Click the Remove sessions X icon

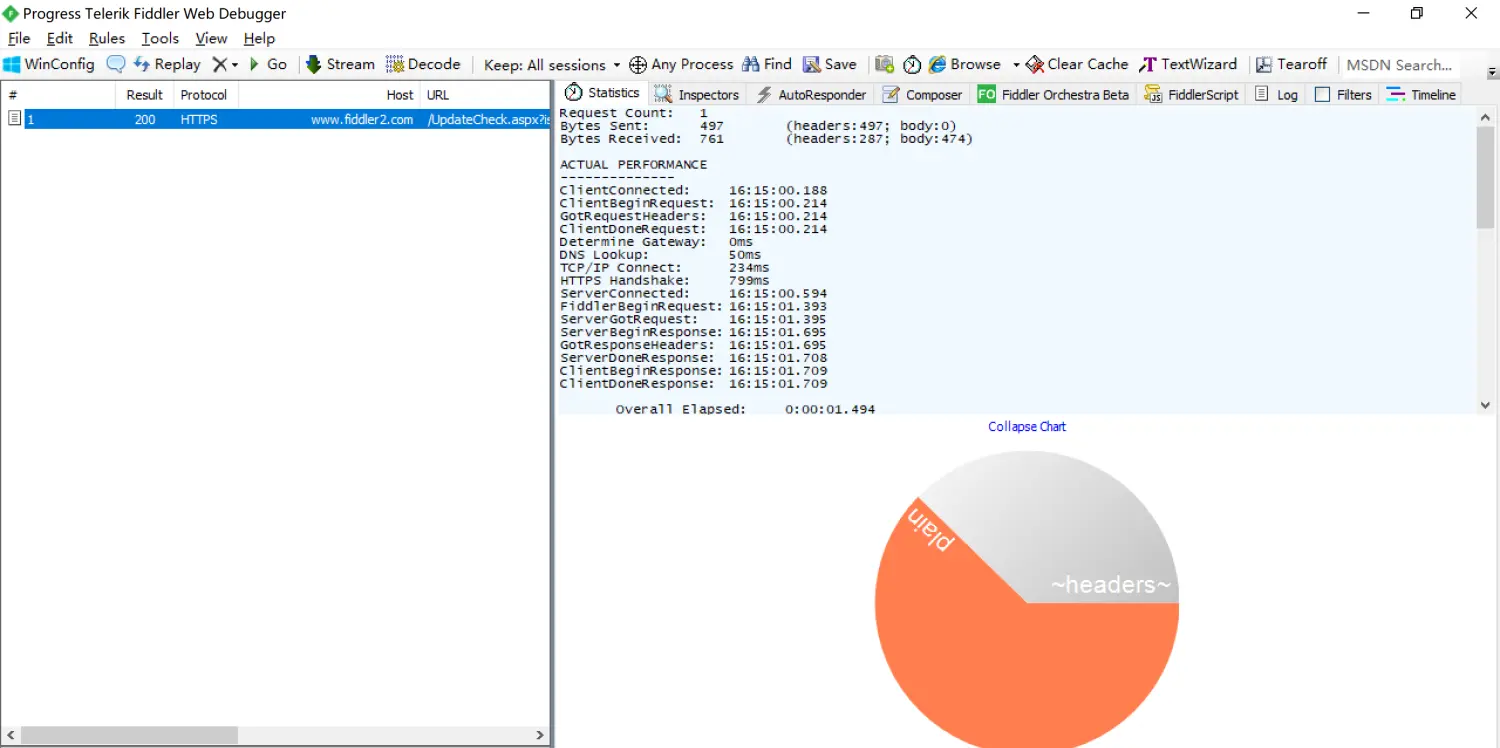coord(220,64)
